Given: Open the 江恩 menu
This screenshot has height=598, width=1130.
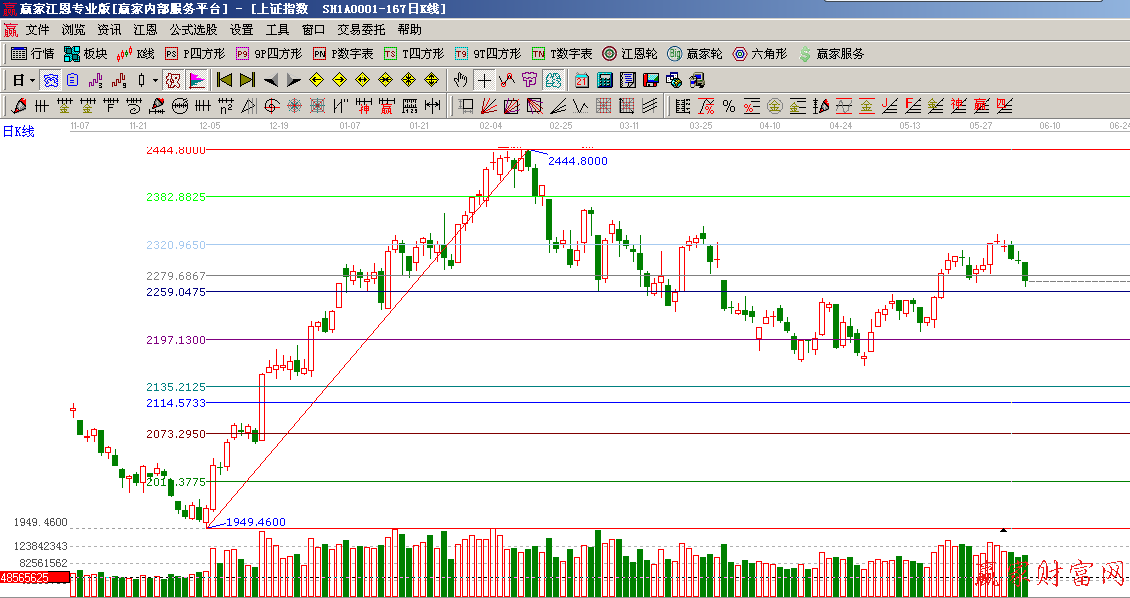Looking at the screenshot, I should point(145,30).
